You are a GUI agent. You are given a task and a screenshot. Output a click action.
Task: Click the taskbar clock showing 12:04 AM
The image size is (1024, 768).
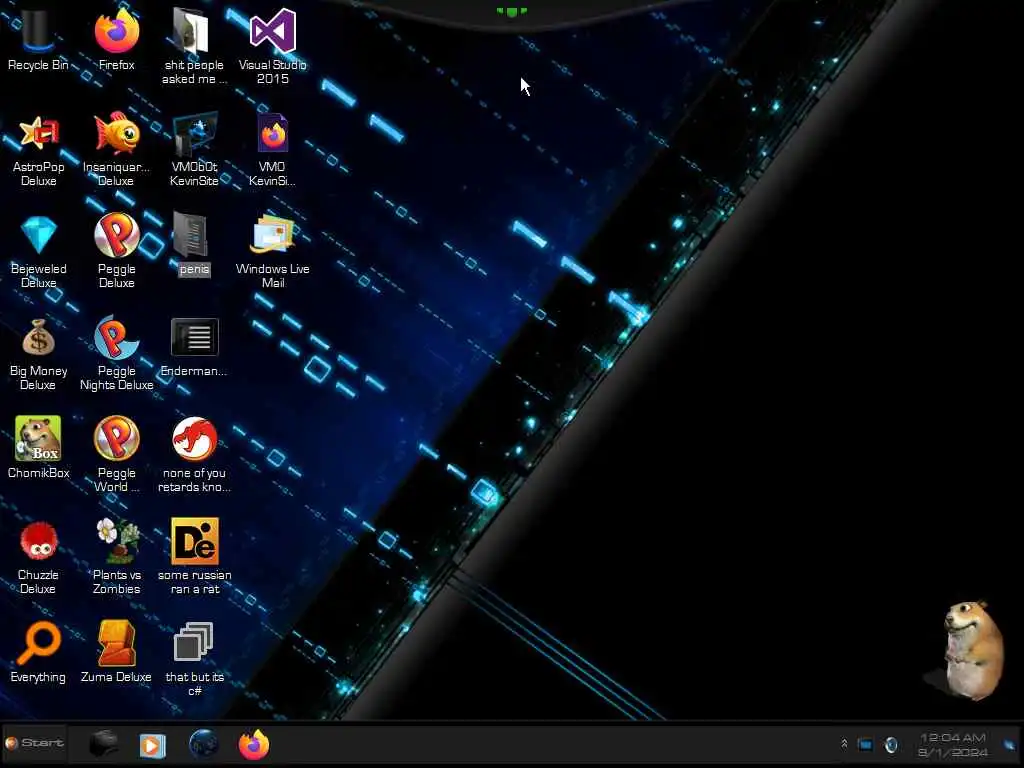point(953,744)
